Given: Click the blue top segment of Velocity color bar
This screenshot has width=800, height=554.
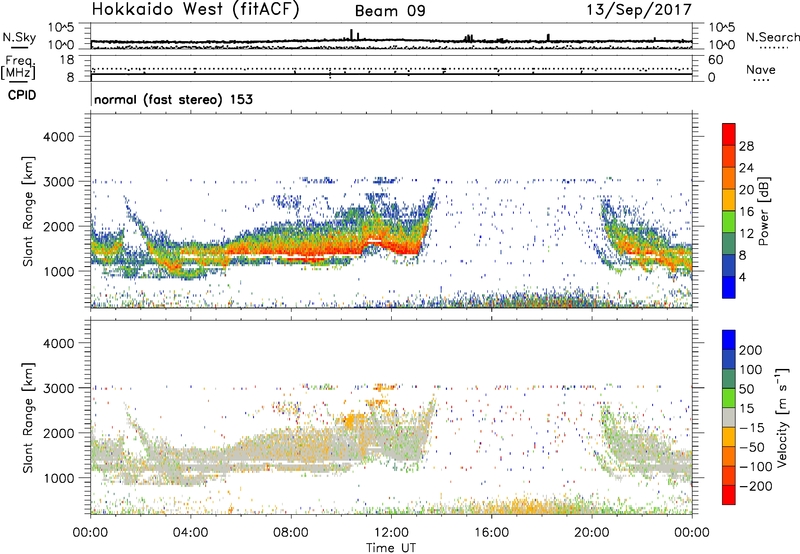Looking at the screenshot, I should pyautogui.click(x=729, y=340).
